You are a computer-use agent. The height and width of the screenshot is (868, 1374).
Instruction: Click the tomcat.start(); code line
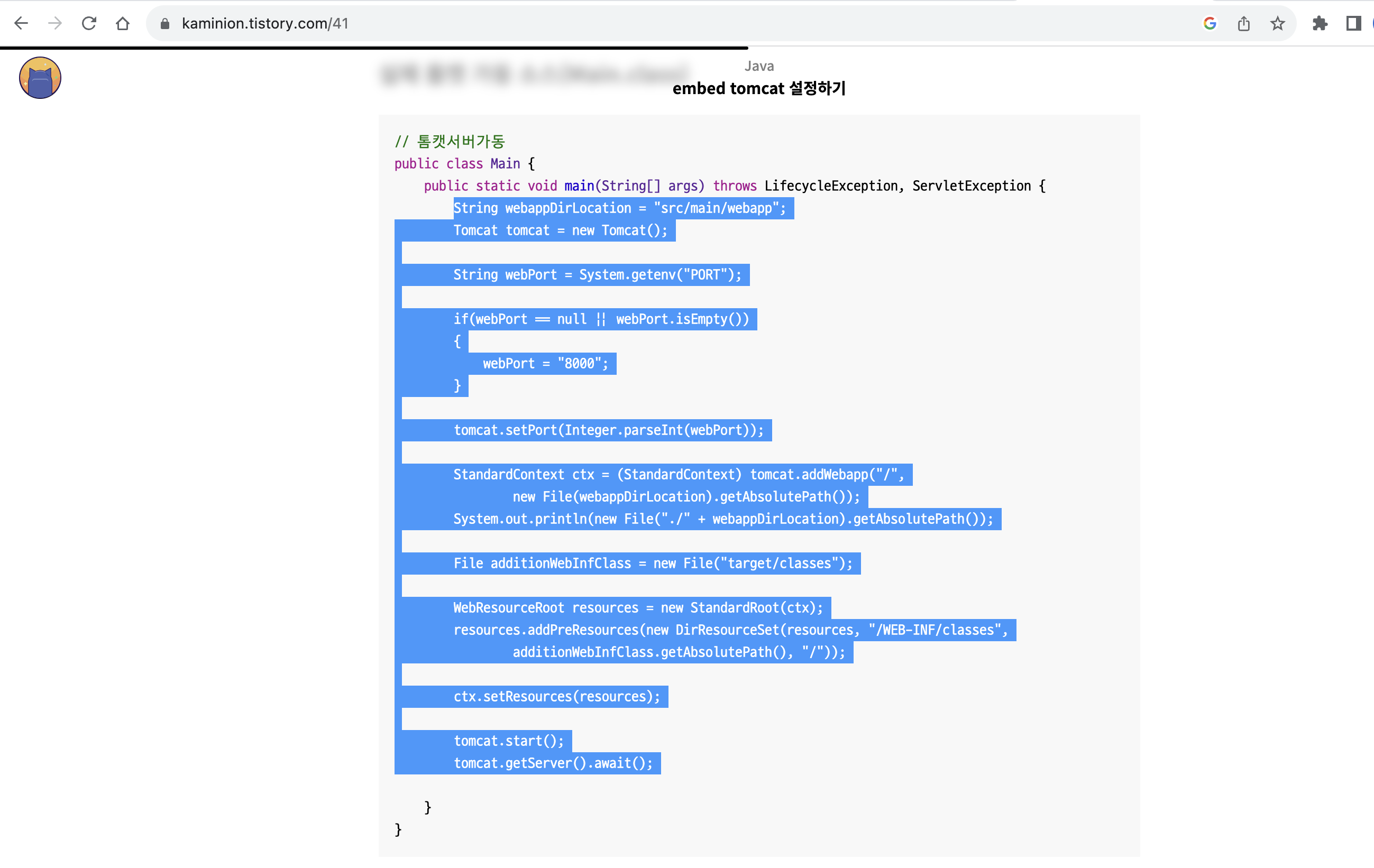pyautogui.click(x=508, y=741)
